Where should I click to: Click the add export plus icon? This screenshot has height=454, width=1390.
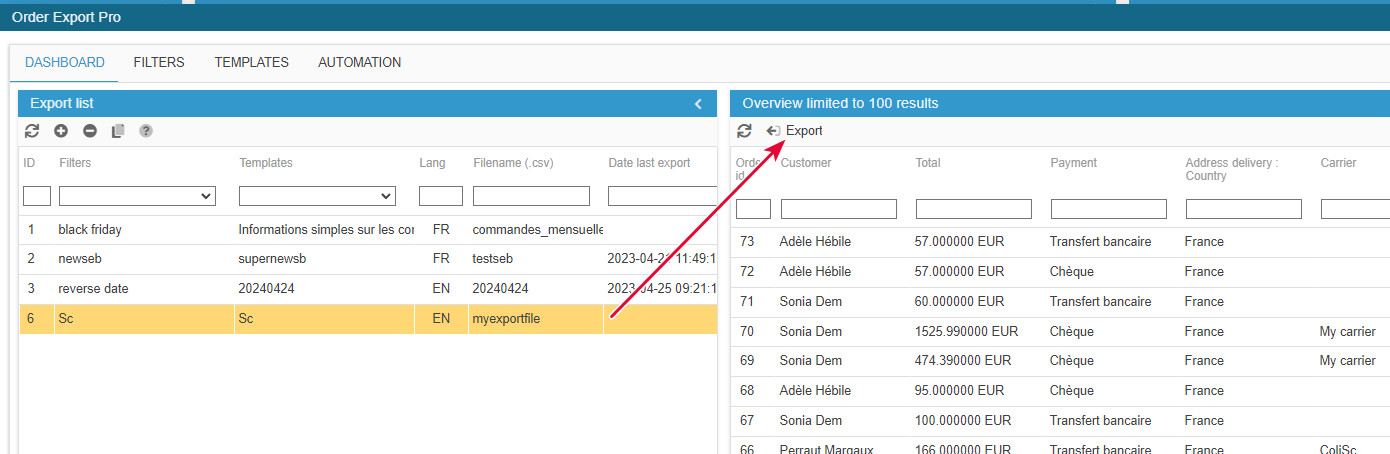(61, 131)
